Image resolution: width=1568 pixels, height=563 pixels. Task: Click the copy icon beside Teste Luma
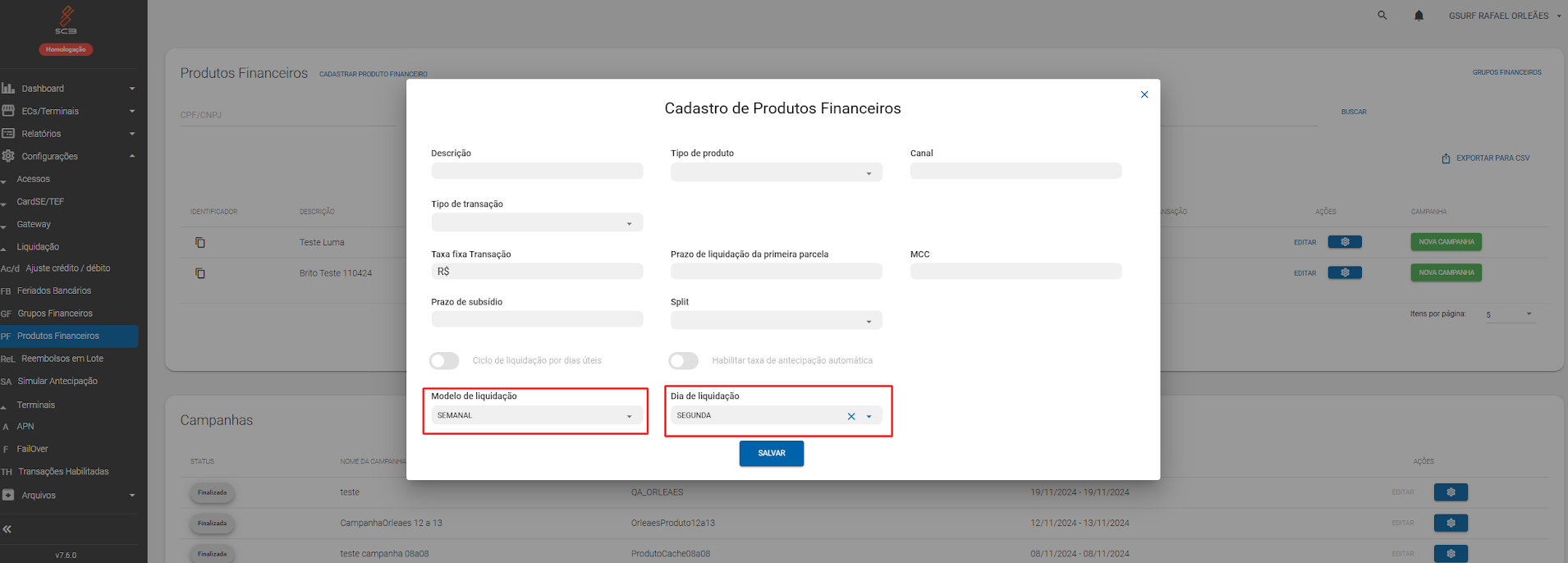(x=199, y=243)
